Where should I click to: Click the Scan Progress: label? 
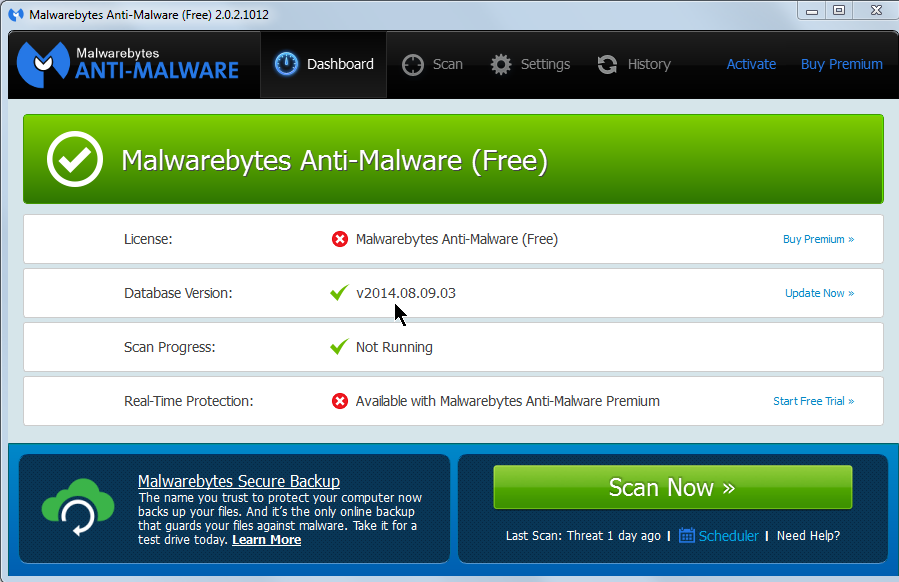click(x=170, y=347)
